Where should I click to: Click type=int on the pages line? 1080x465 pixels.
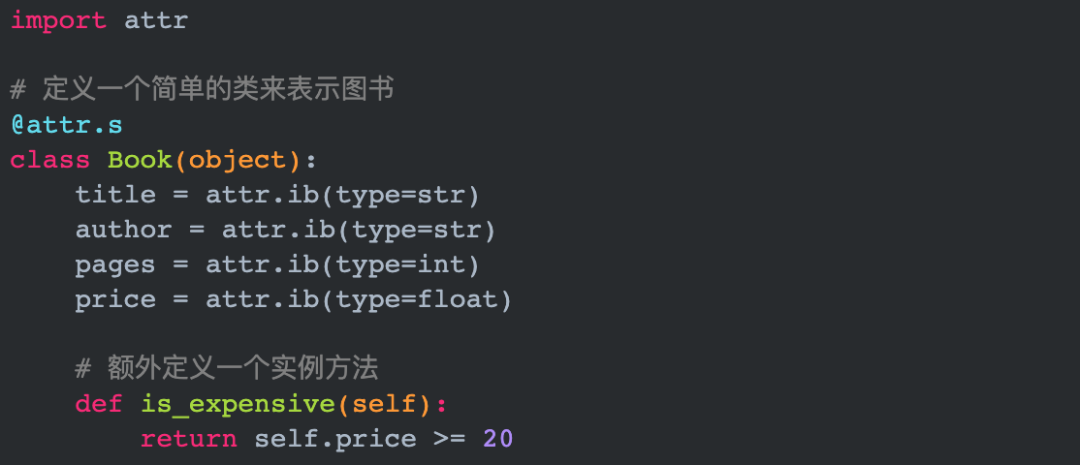(x=399, y=265)
